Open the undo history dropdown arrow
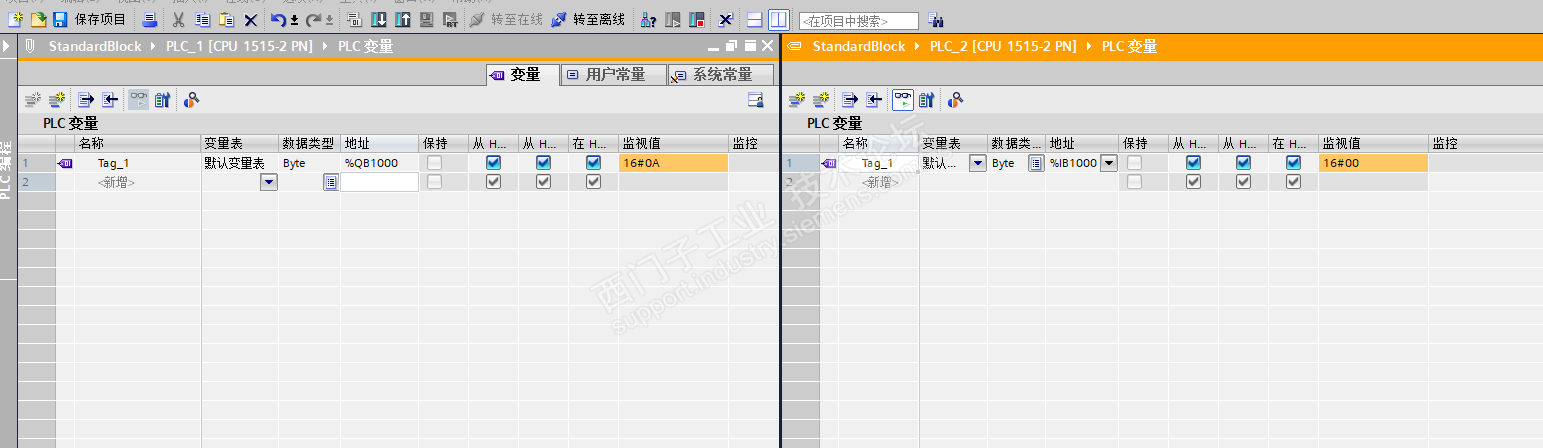 (295, 20)
